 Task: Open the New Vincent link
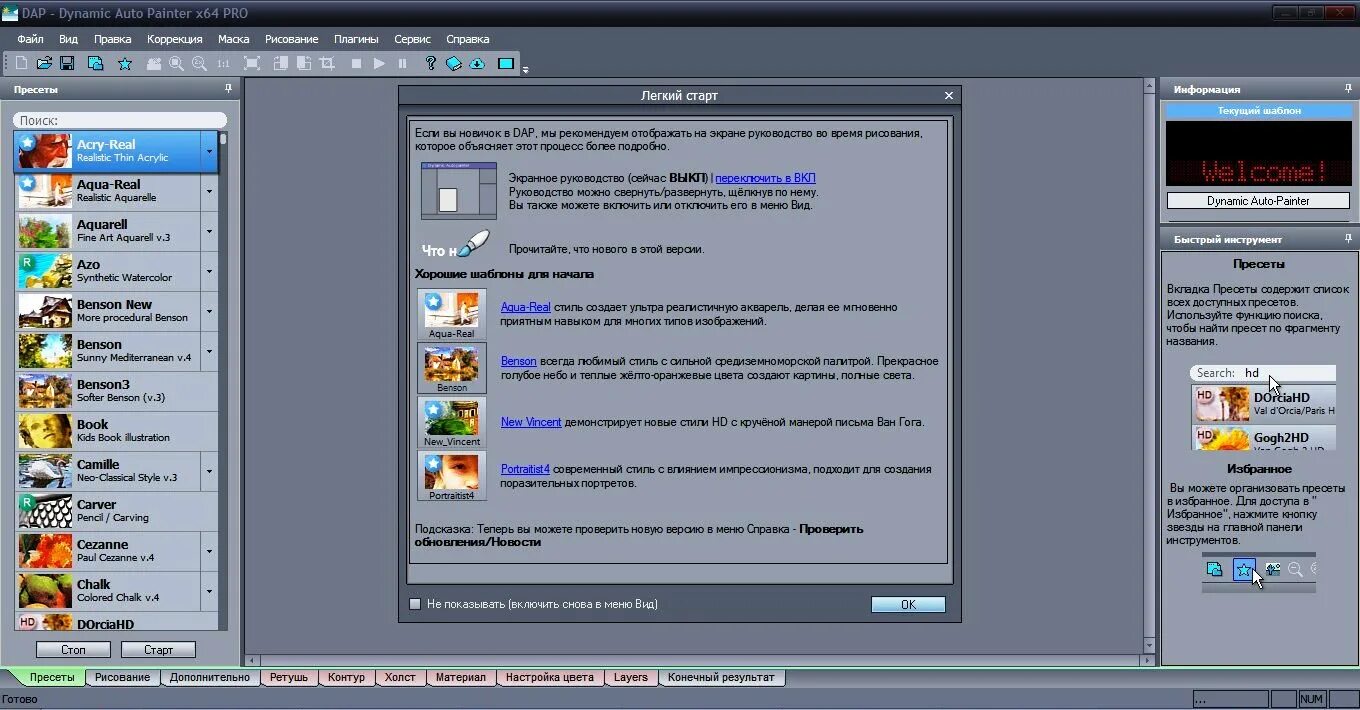[531, 422]
